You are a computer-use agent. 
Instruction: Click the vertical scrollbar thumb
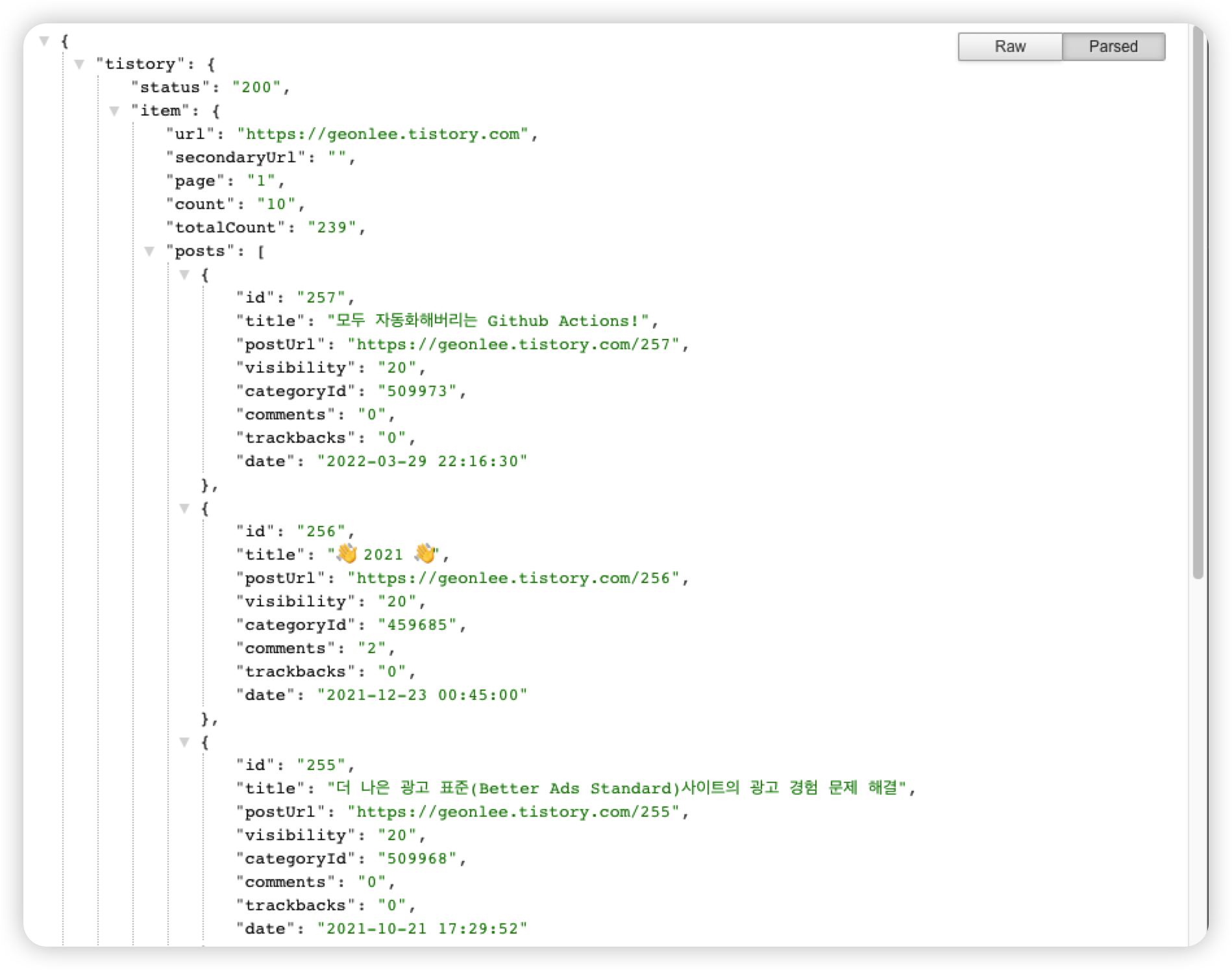point(1198,304)
